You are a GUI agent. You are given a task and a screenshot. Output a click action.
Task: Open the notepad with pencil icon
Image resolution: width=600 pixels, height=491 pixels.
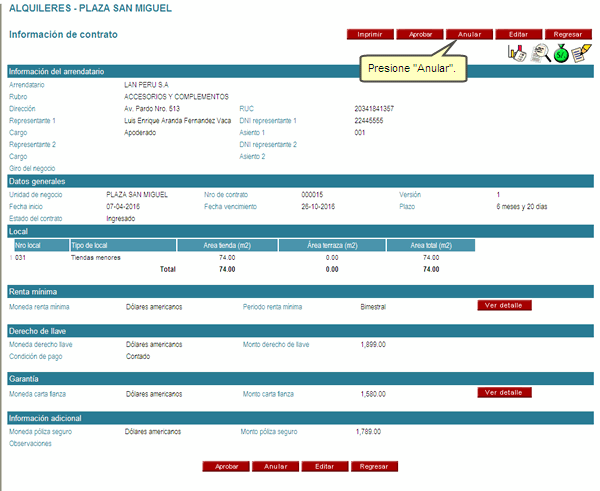[x=582, y=54]
